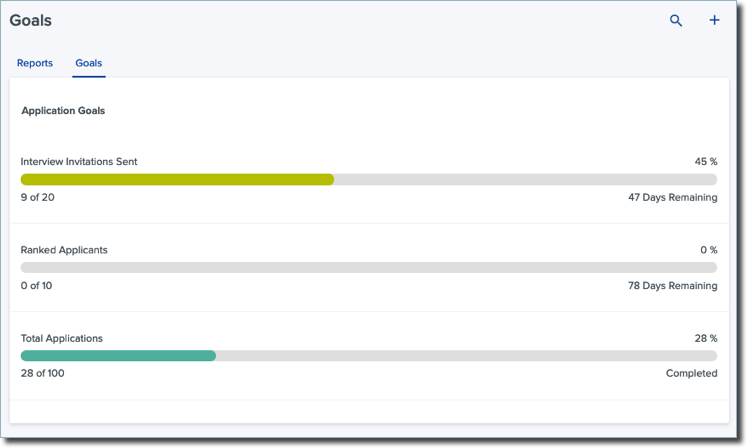Click the 45 % completion value
This screenshot has width=747, height=448.
[x=706, y=162]
